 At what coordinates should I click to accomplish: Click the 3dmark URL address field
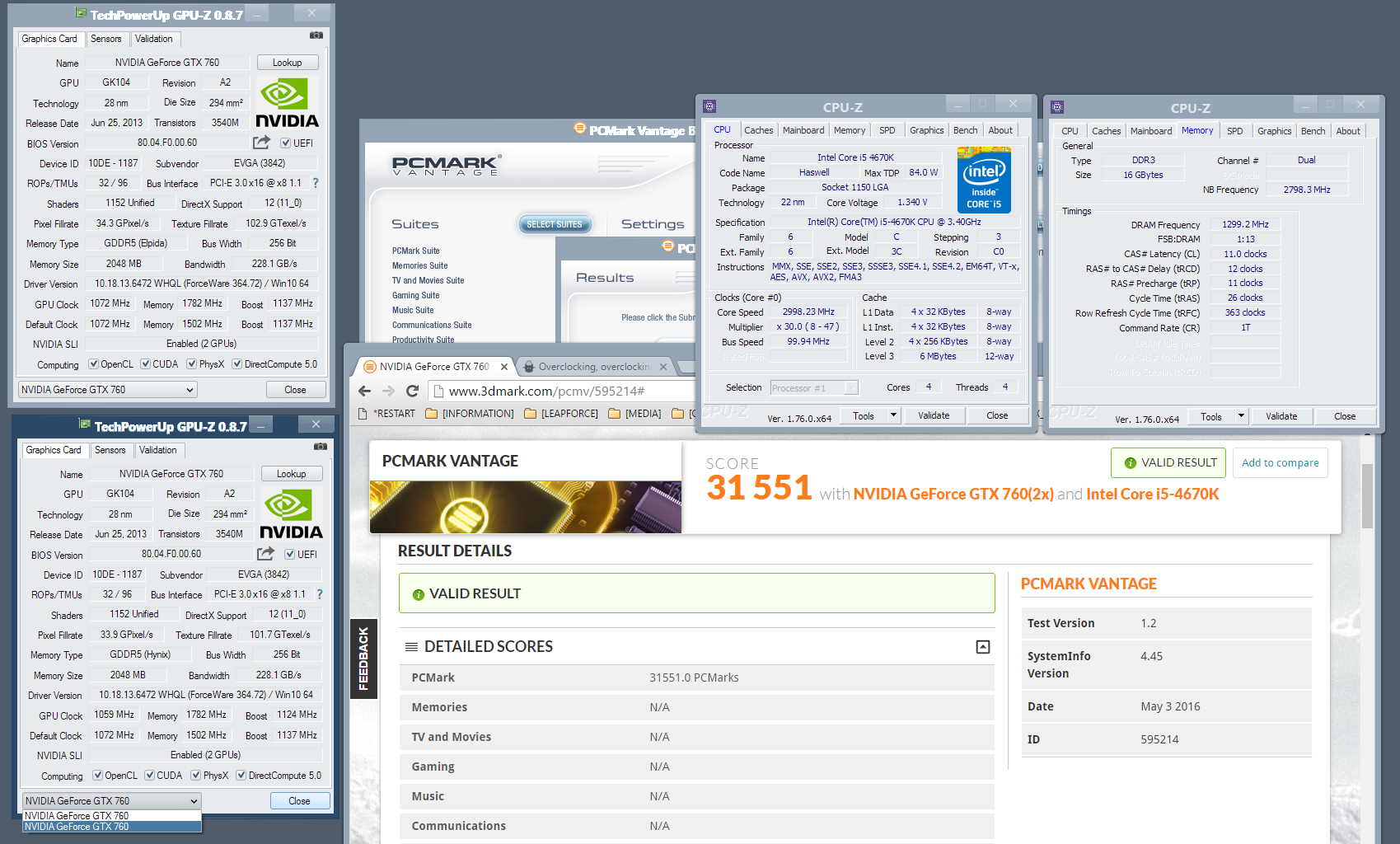tap(560, 391)
